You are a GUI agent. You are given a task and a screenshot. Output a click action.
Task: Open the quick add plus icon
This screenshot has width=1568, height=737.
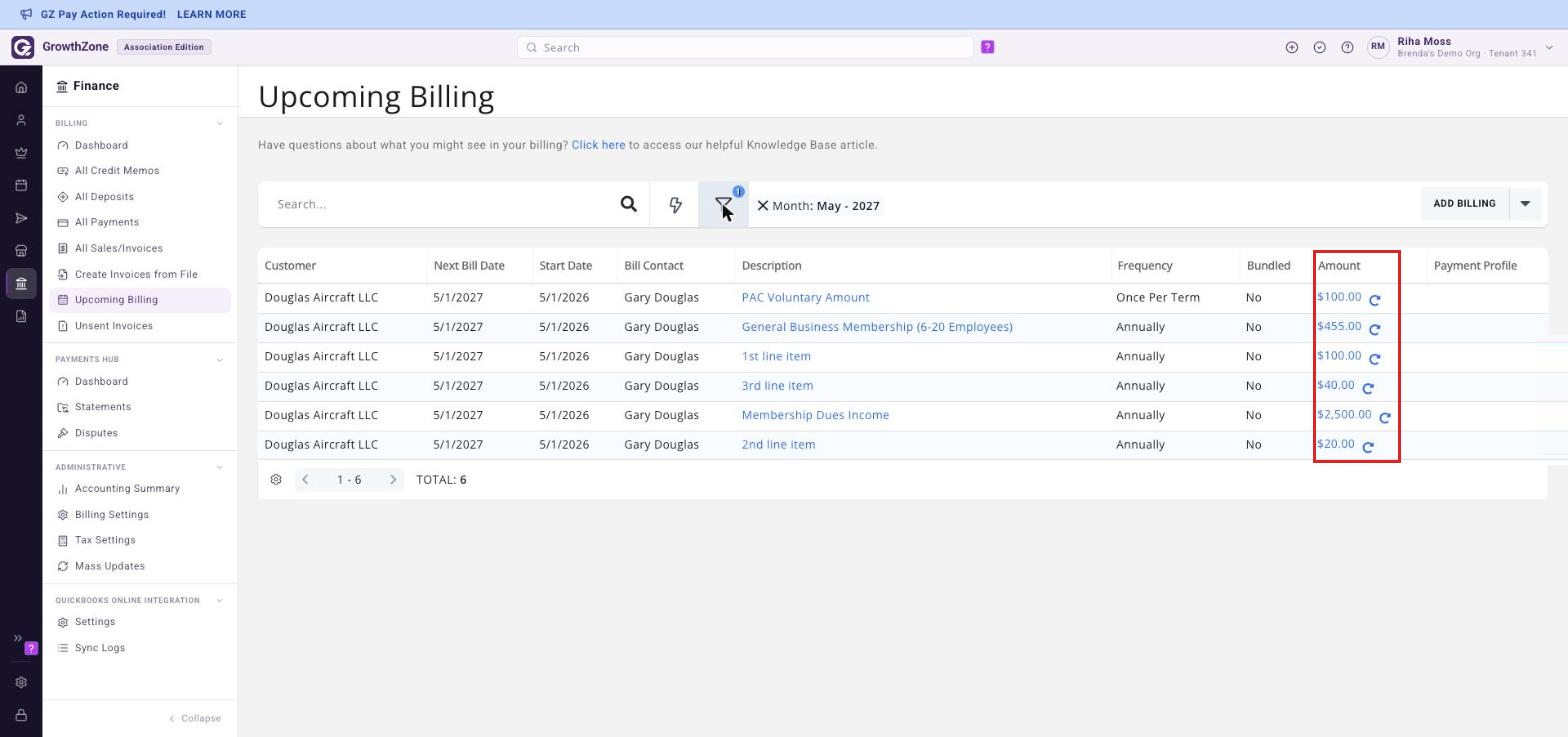coord(1292,47)
